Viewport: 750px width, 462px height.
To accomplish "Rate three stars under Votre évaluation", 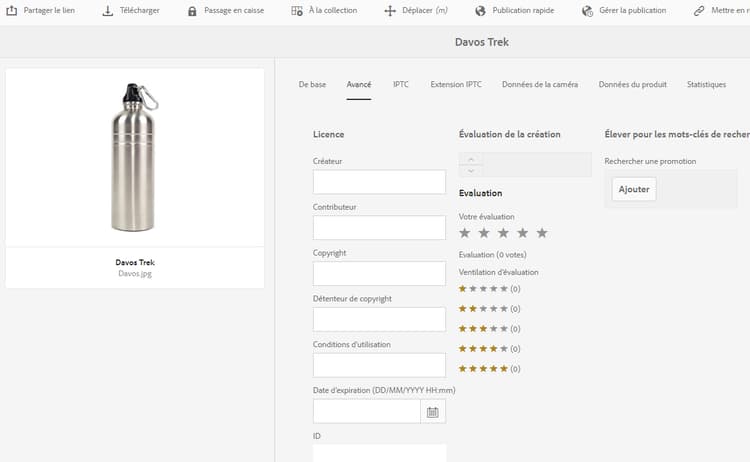I will pyautogui.click(x=503, y=233).
